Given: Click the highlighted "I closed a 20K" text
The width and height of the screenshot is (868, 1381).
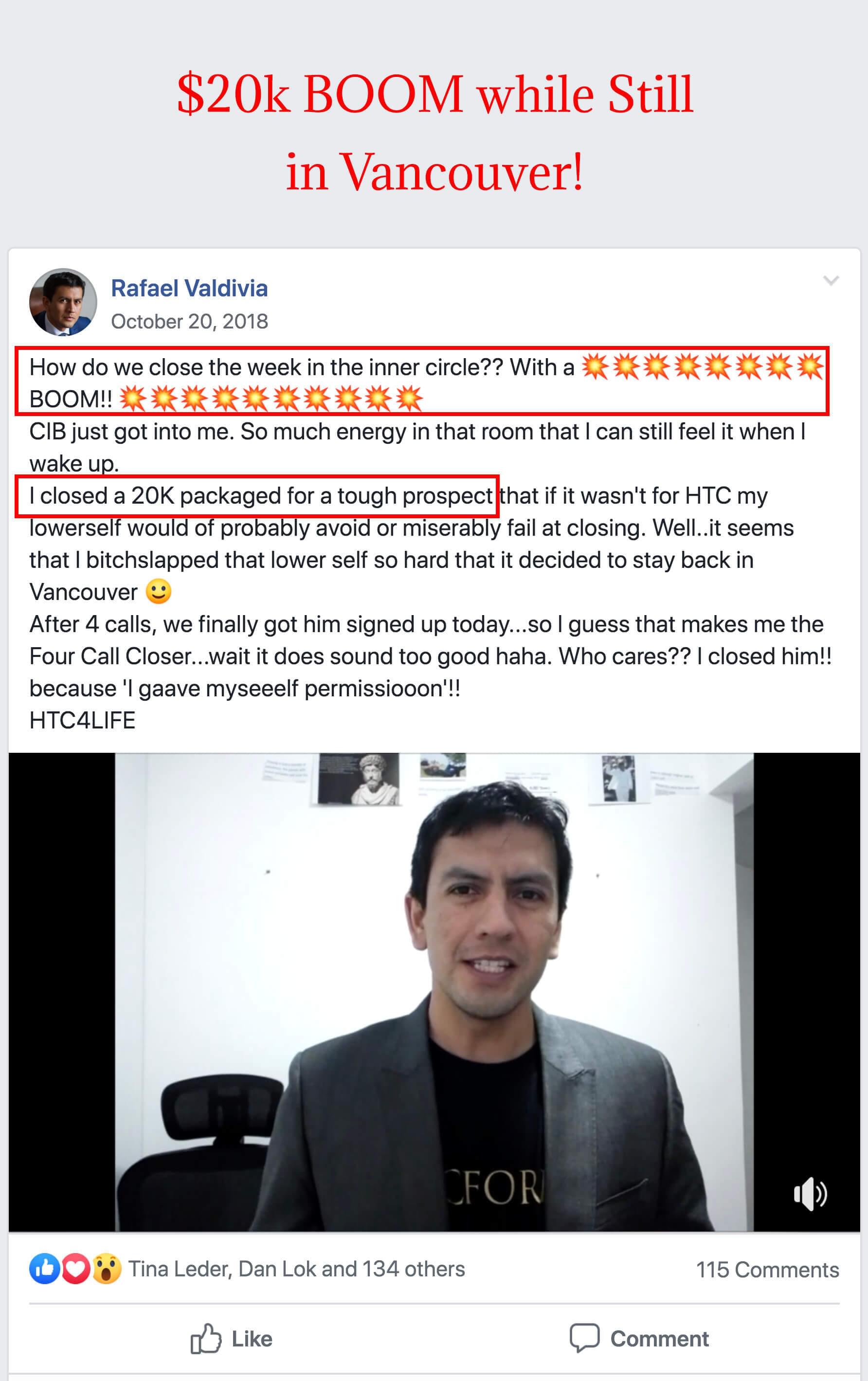Looking at the screenshot, I should click(x=102, y=495).
